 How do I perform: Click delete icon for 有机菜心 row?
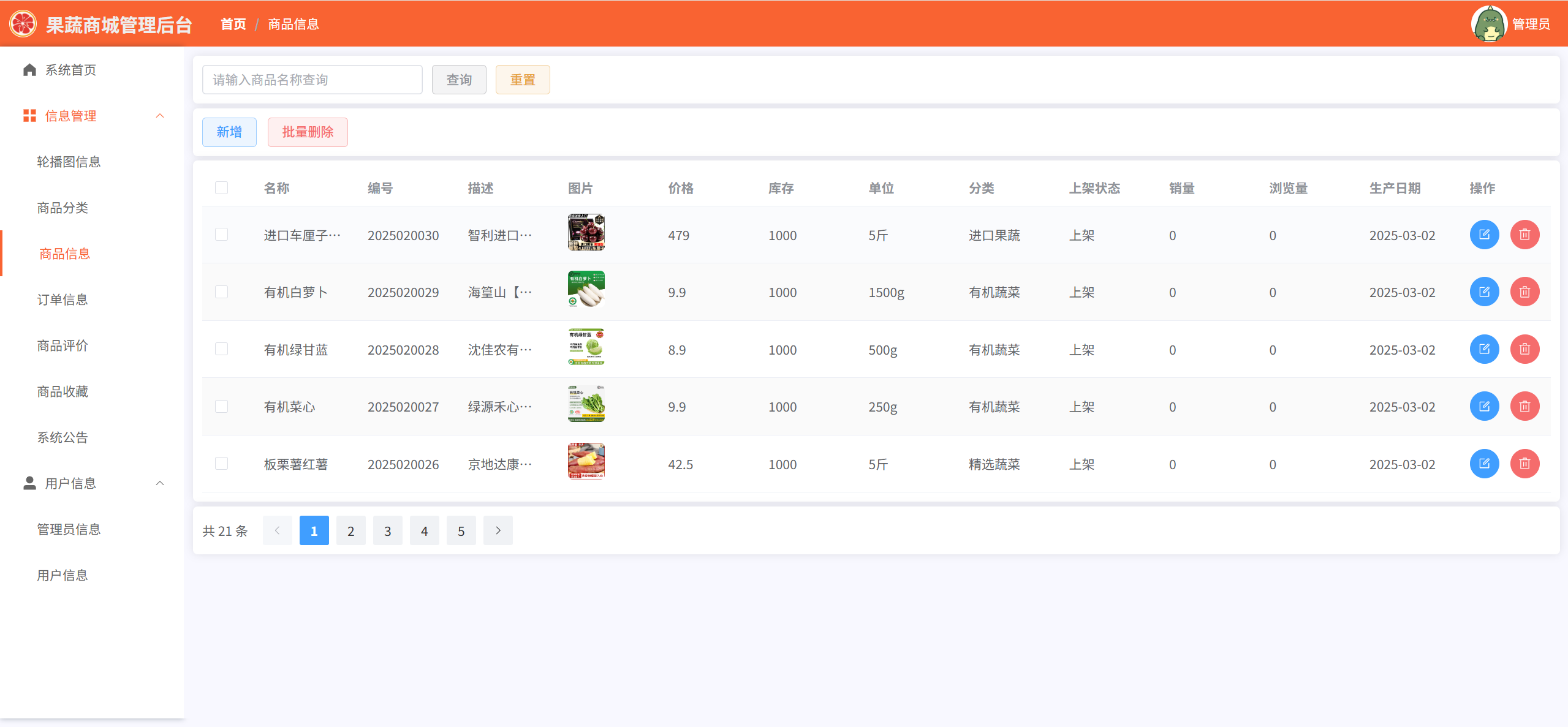coord(1524,406)
